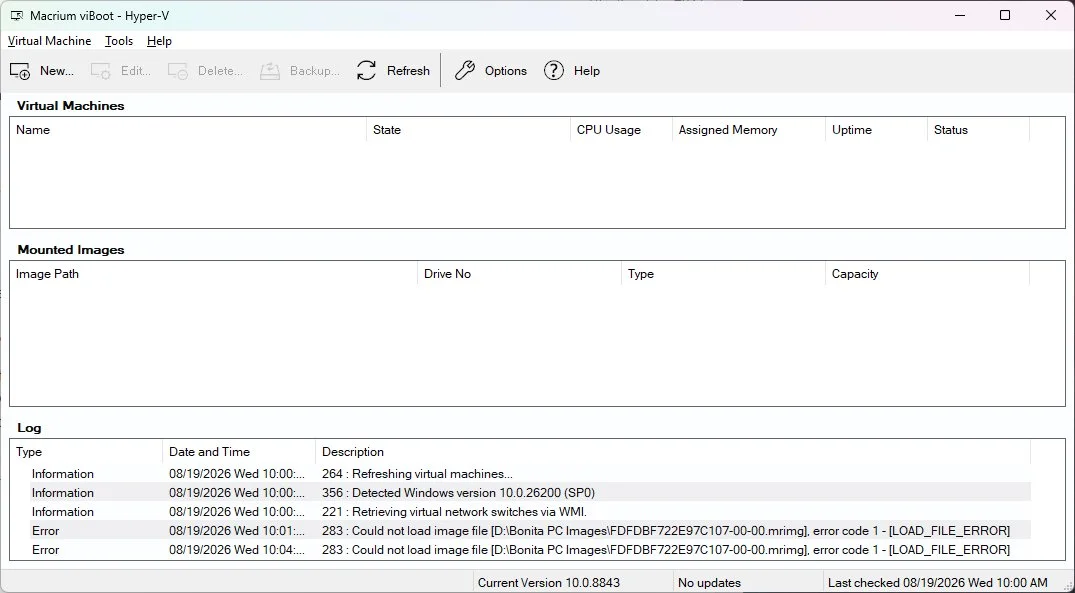Image resolution: width=1075 pixels, height=593 pixels.
Task: Select the first Error entry at 10:01
Action: [530, 531]
